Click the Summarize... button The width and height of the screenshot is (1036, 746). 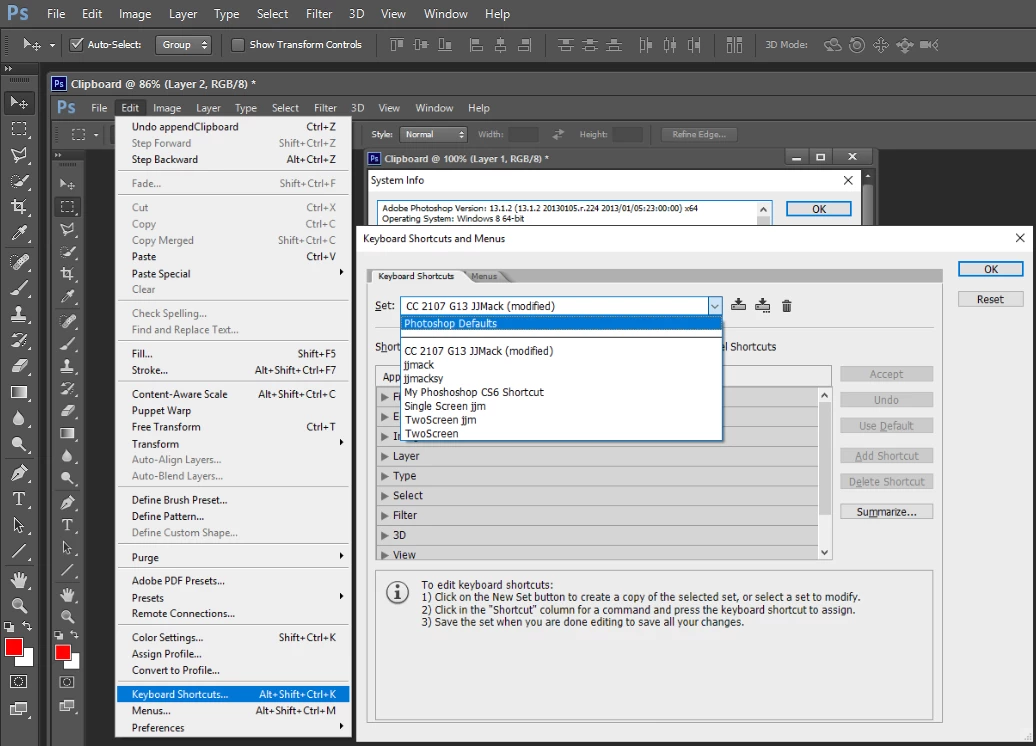[x=886, y=511]
